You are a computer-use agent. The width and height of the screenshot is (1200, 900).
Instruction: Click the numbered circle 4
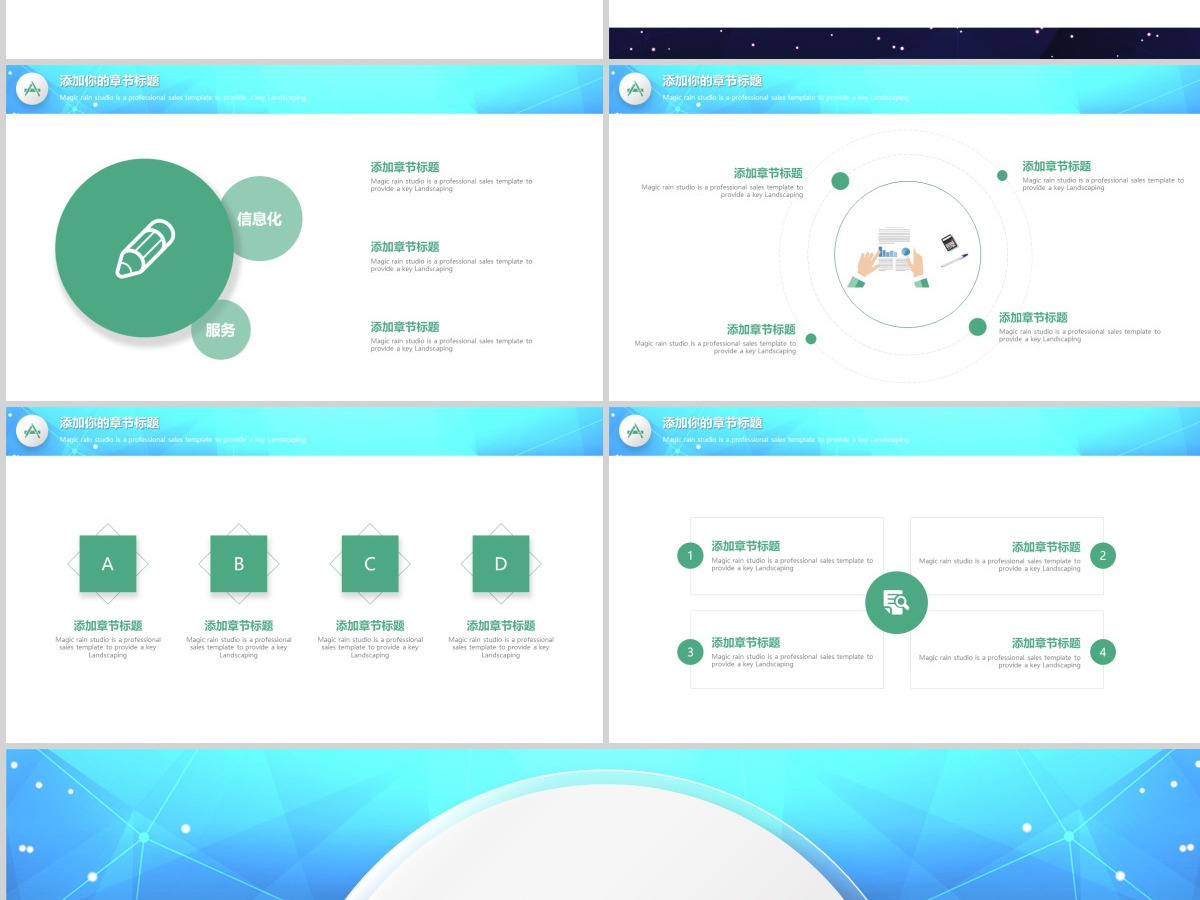coord(1103,653)
